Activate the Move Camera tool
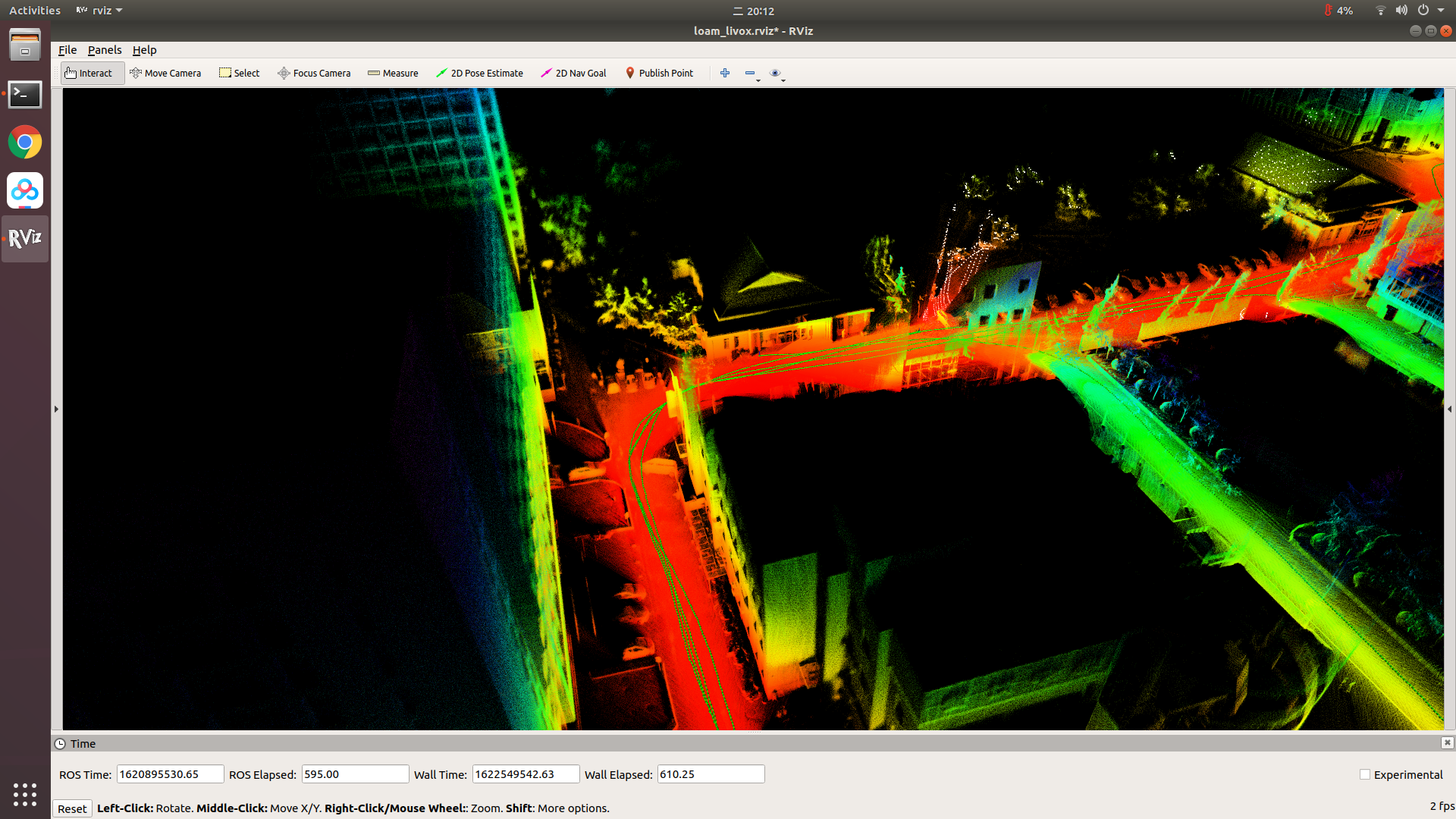Viewport: 1456px width, 819px height. [165, 73]
